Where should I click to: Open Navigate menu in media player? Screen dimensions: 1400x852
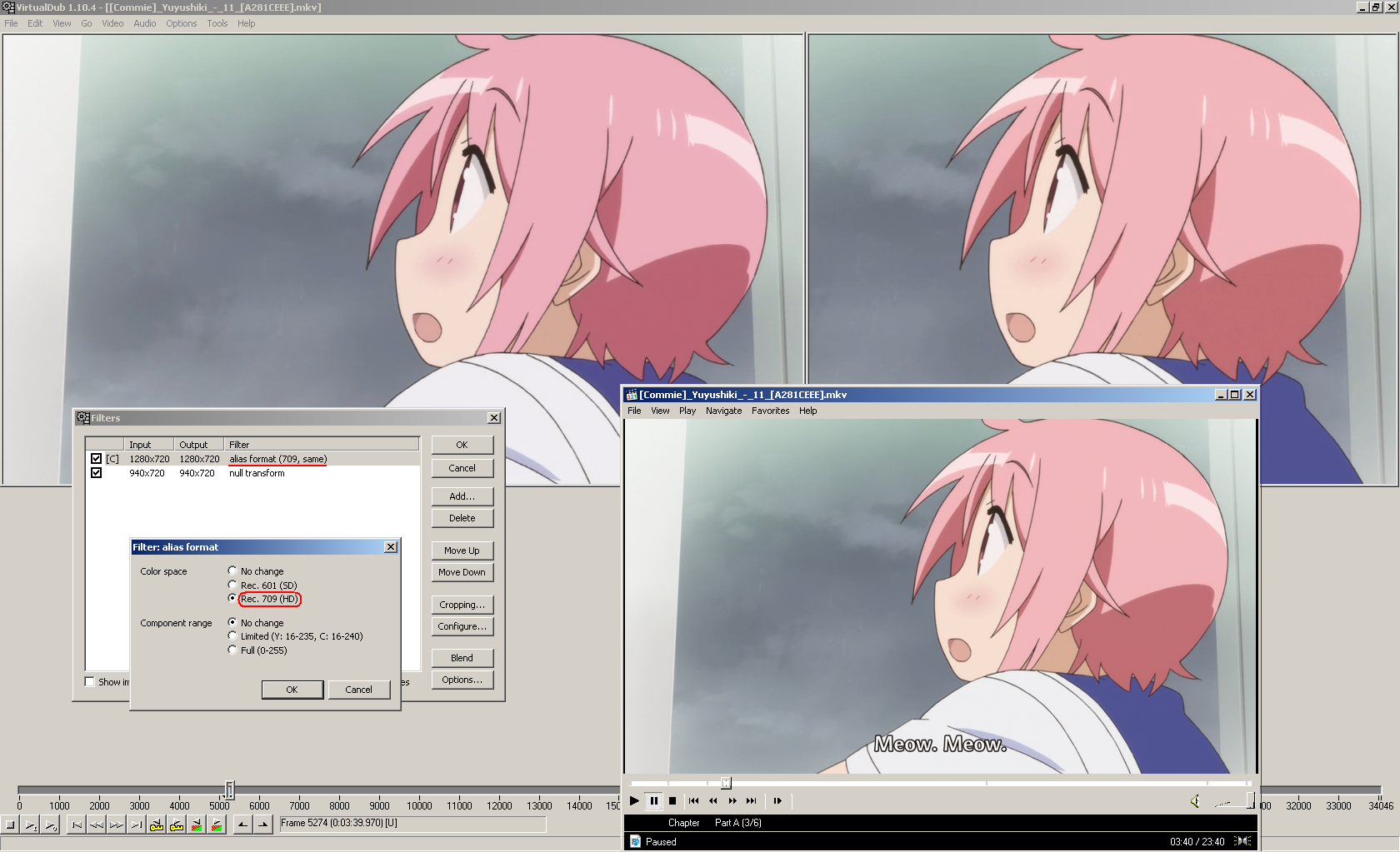[x=723, y=411]
